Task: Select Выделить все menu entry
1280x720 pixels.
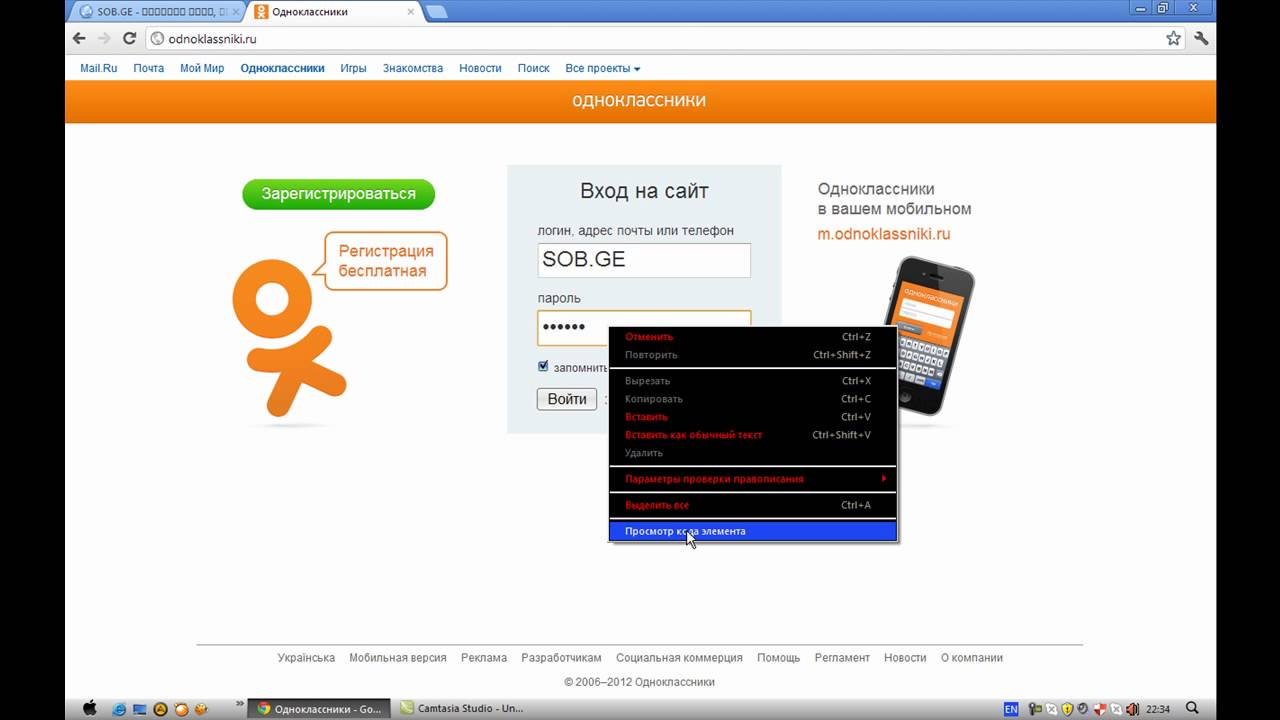Action: pyautogui.click(x=753, y=505)
